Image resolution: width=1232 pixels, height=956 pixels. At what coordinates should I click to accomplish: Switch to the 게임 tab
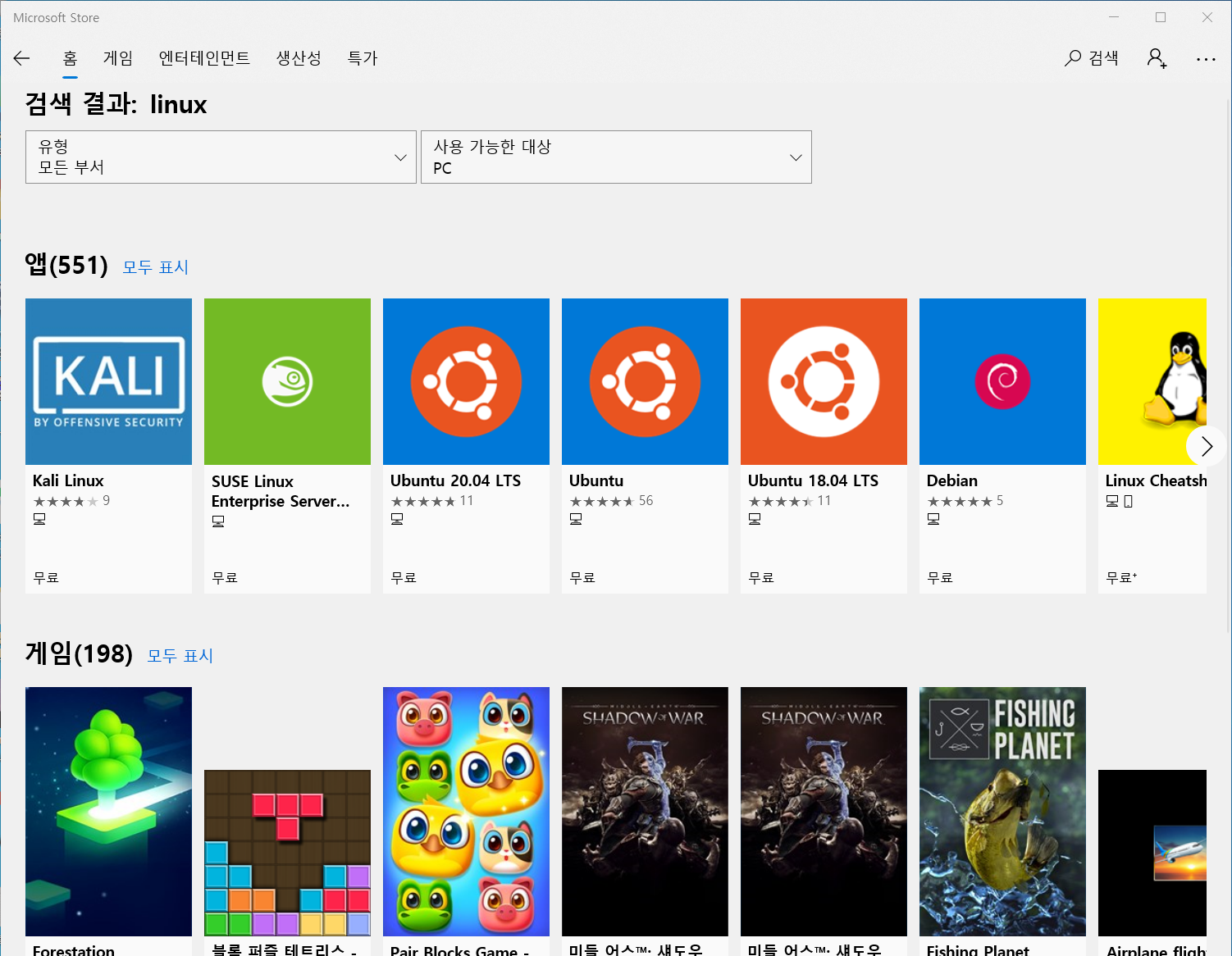[118, 58]
